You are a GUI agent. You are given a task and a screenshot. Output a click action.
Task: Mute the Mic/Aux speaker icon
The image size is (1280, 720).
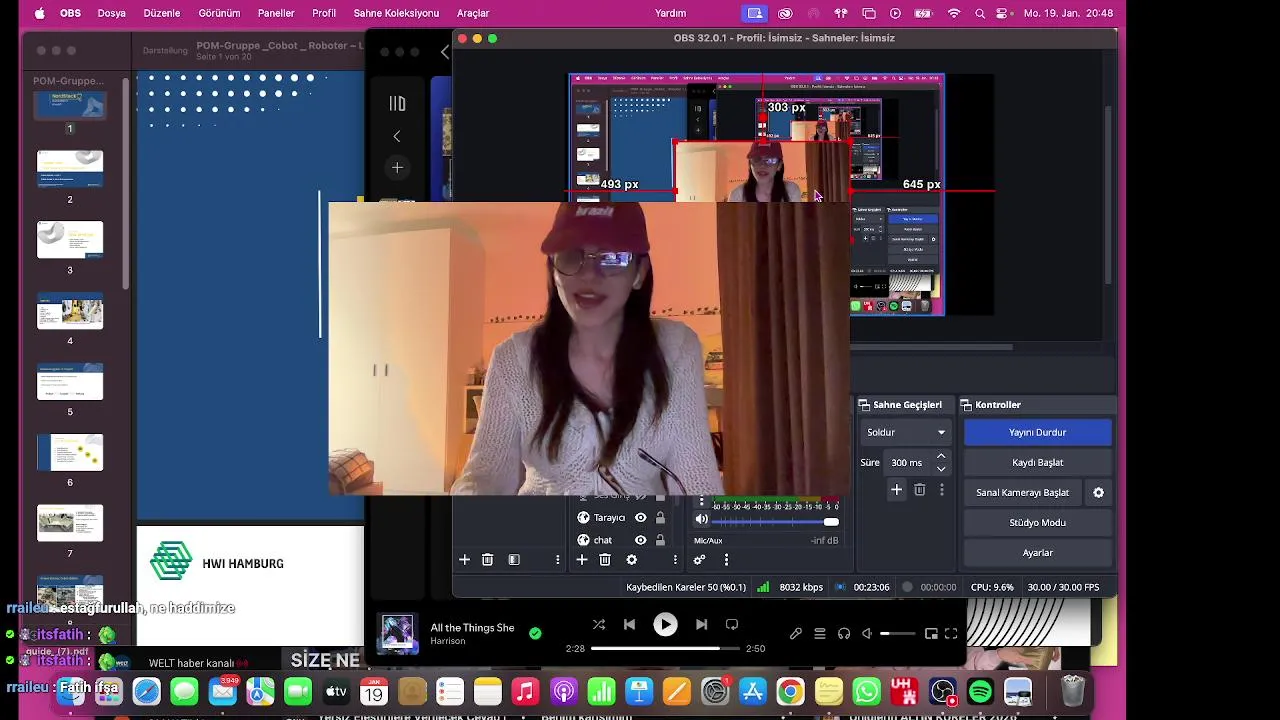[702, 520]
